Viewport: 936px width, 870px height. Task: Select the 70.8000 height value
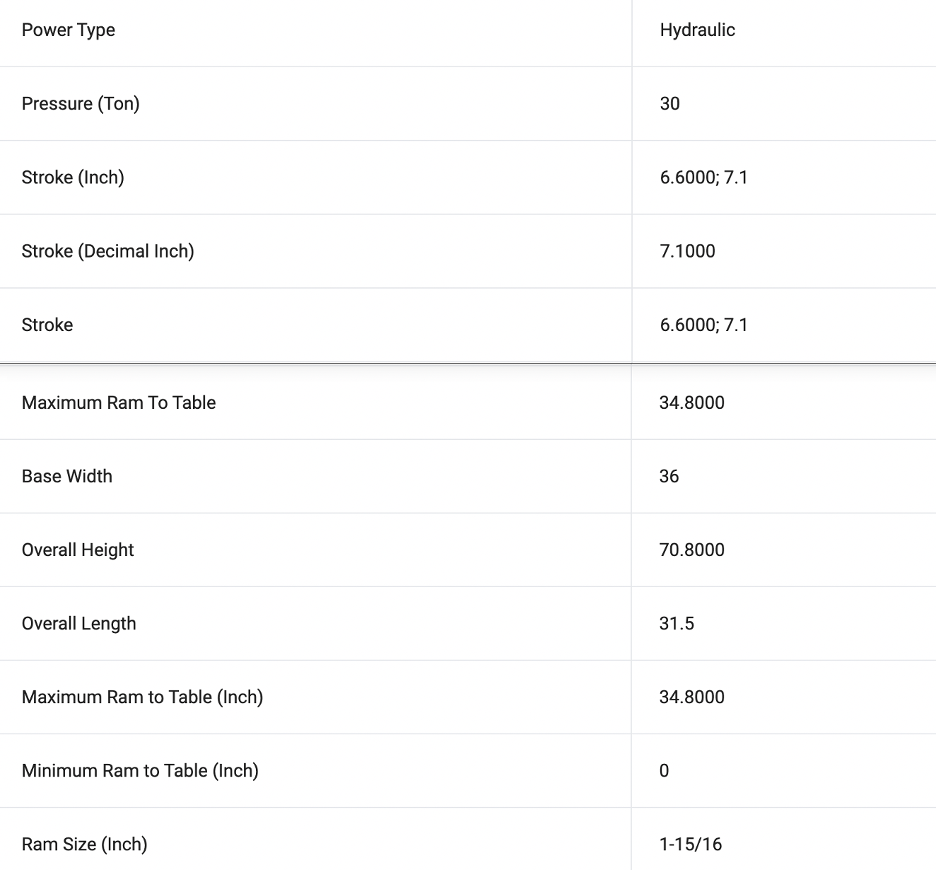[x=692, y=550]
